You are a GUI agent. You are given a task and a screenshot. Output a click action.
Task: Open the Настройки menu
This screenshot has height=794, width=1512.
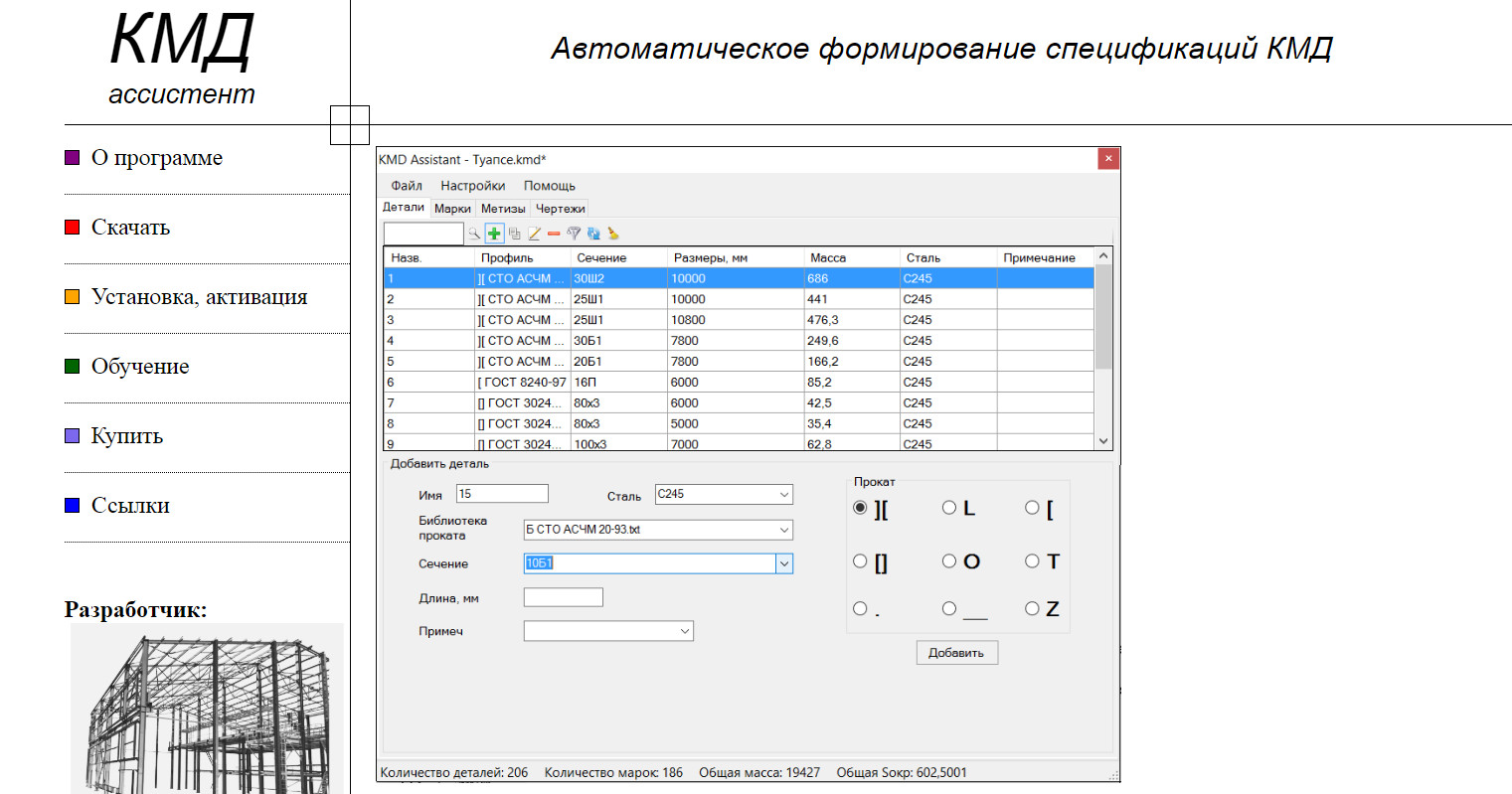point(472,186)
